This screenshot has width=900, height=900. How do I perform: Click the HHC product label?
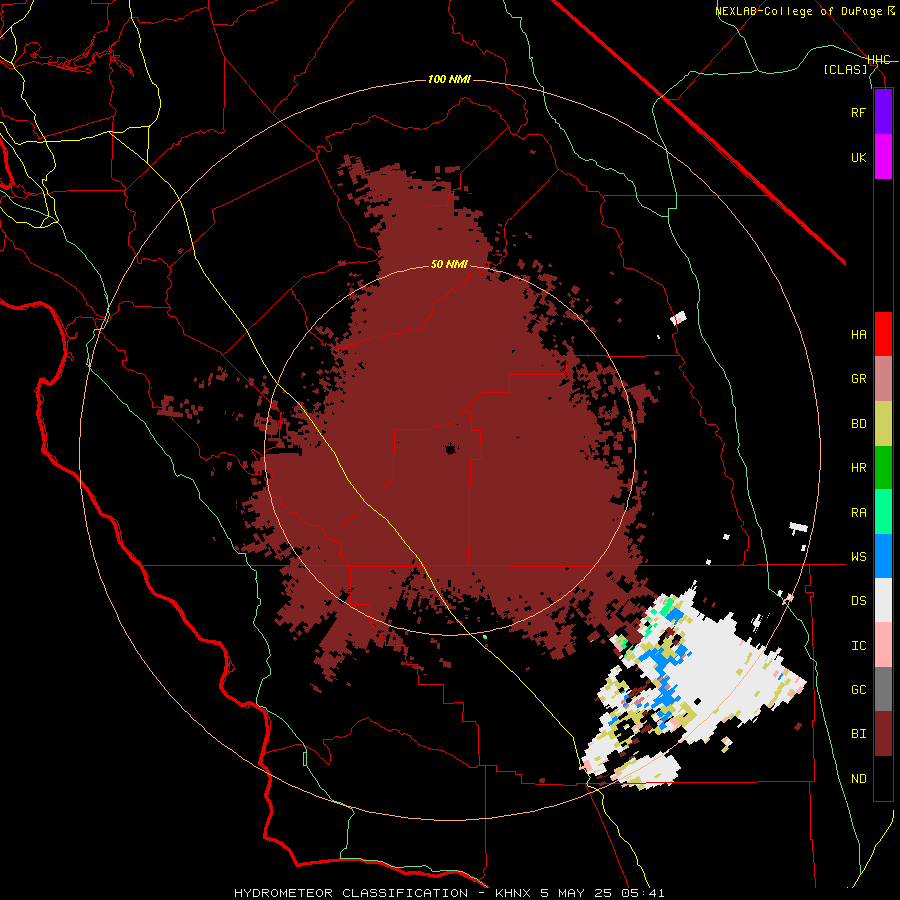coord(878,60)
